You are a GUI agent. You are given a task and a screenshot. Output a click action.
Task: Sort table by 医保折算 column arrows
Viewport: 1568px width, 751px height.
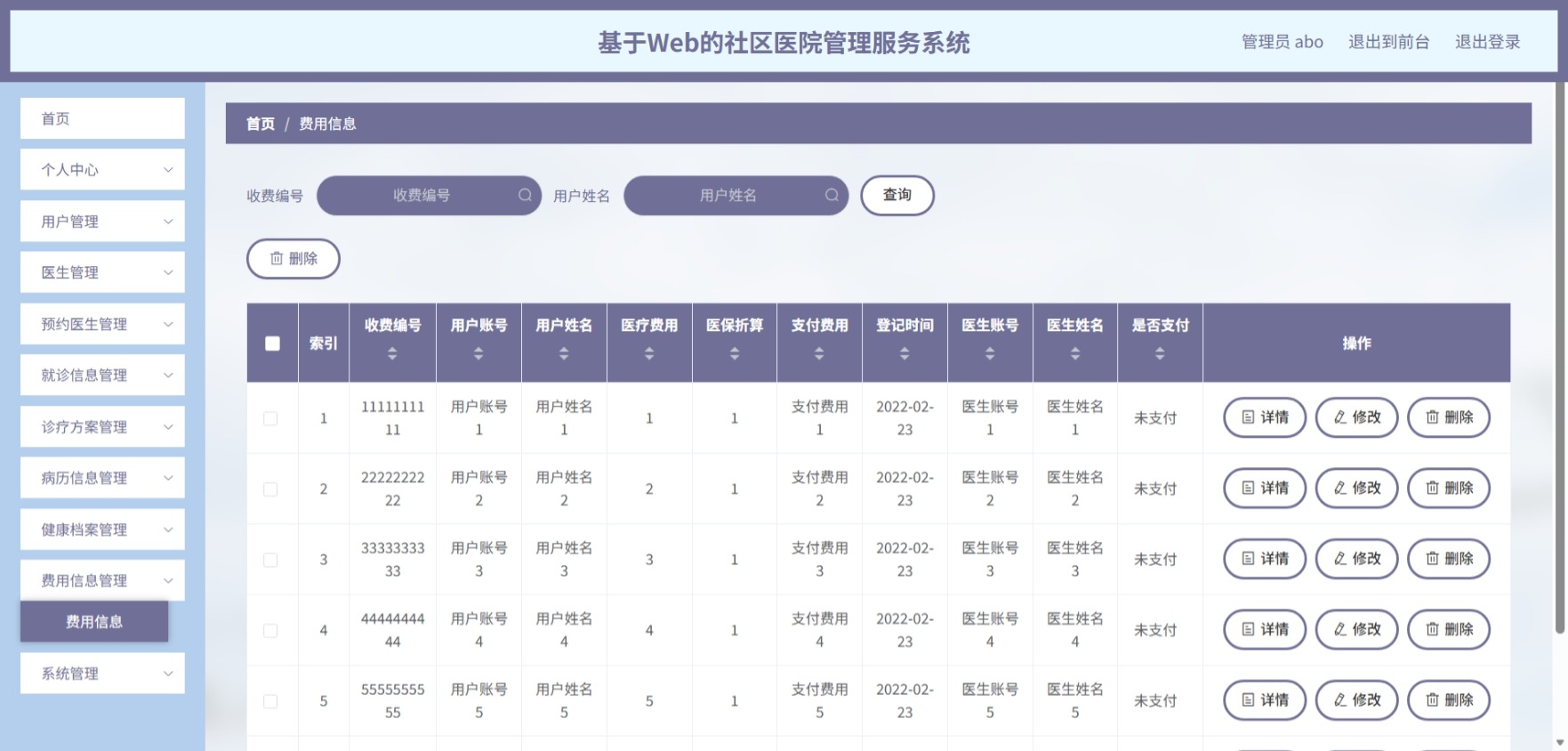735,353
